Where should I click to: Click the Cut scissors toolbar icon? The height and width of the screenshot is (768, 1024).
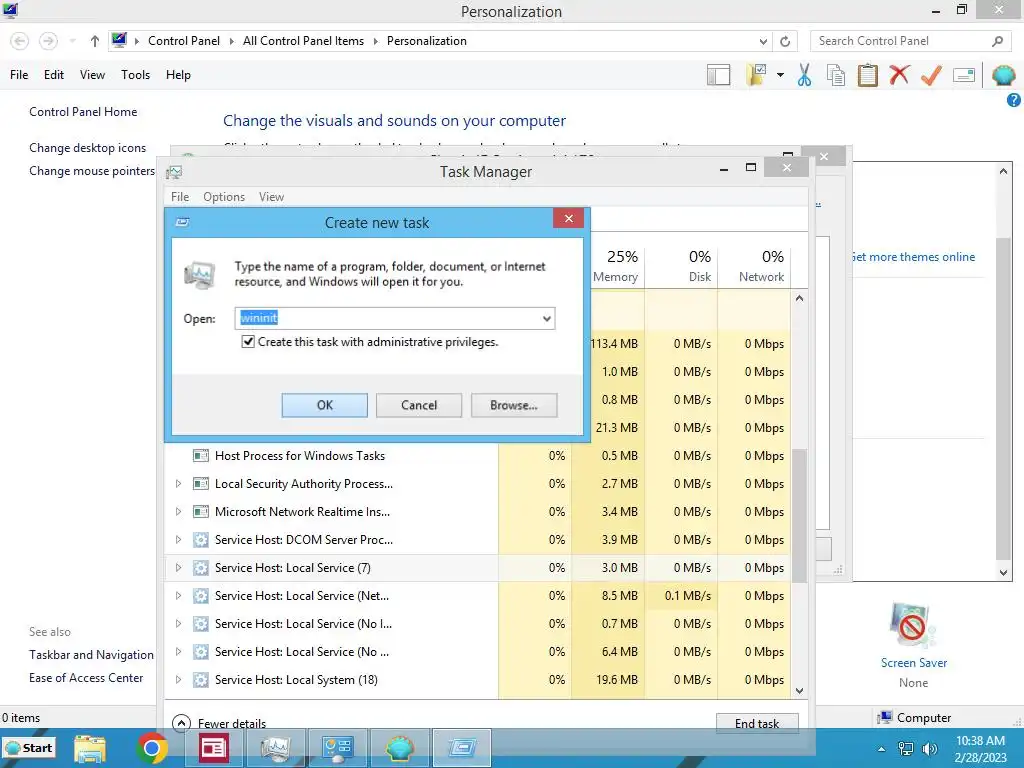(804, 75)
